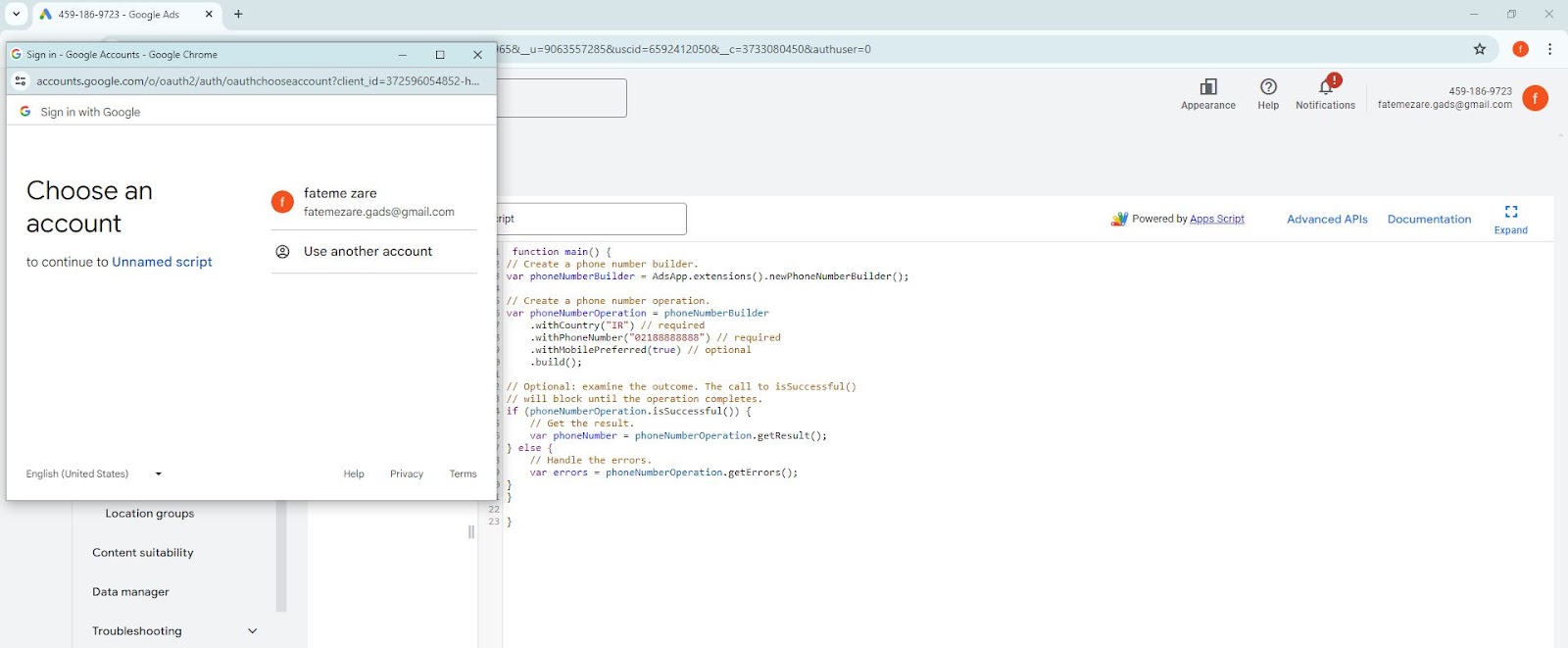The height and width of the screenshot is (648, 1568).
Task: Open Location groups in sidebar
Action: [150, 514]
